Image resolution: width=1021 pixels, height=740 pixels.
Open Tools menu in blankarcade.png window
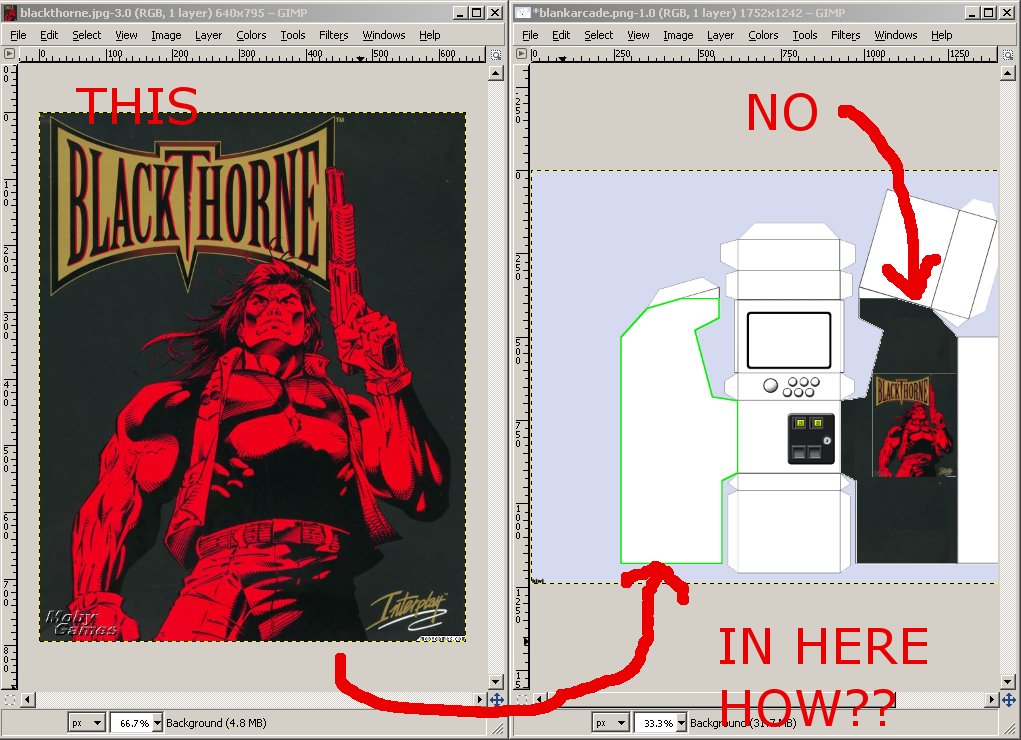(x=805, y=35)
